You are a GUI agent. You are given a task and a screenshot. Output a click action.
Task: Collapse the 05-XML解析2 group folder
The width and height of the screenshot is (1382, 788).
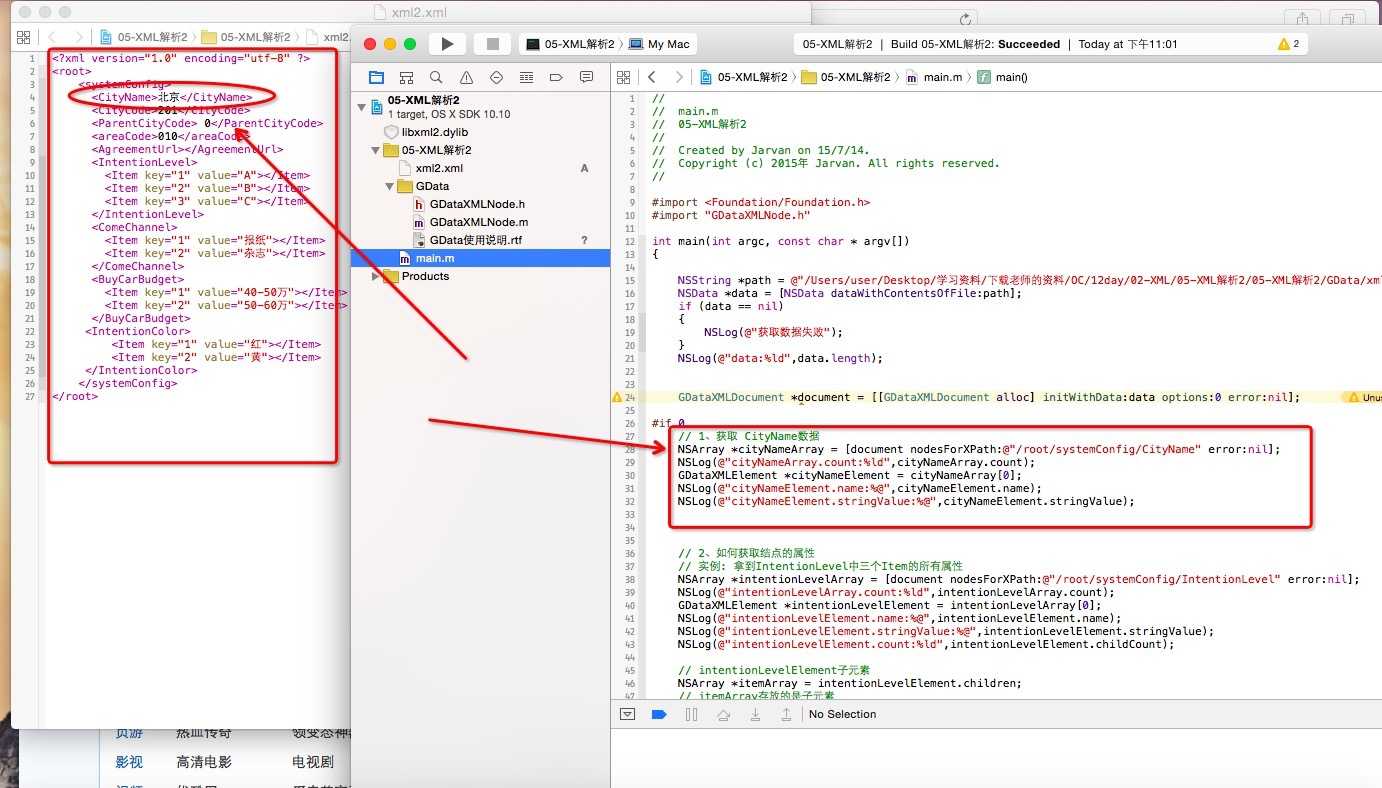376,150
